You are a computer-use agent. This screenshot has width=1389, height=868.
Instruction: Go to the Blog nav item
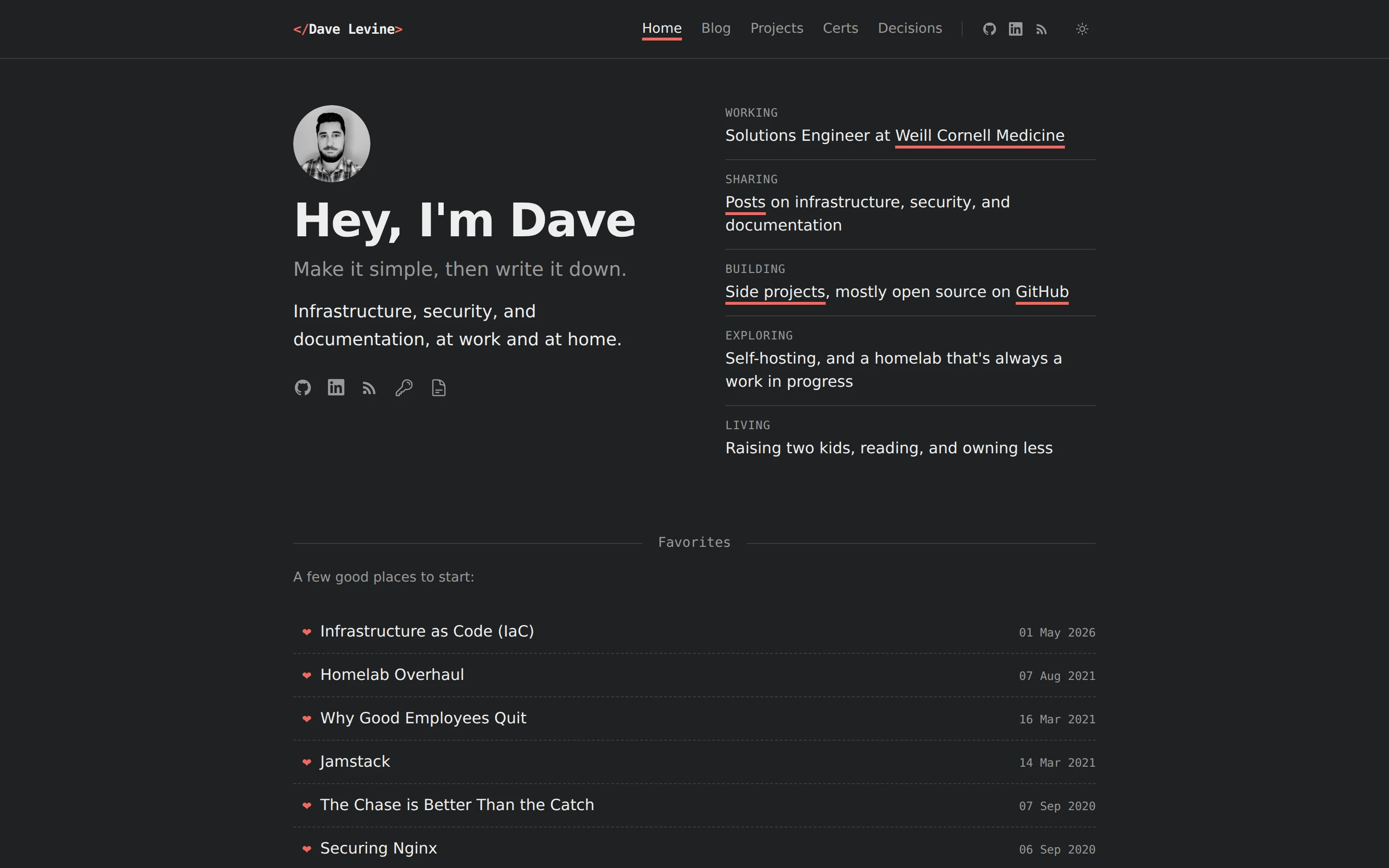(x=716, y=28)
